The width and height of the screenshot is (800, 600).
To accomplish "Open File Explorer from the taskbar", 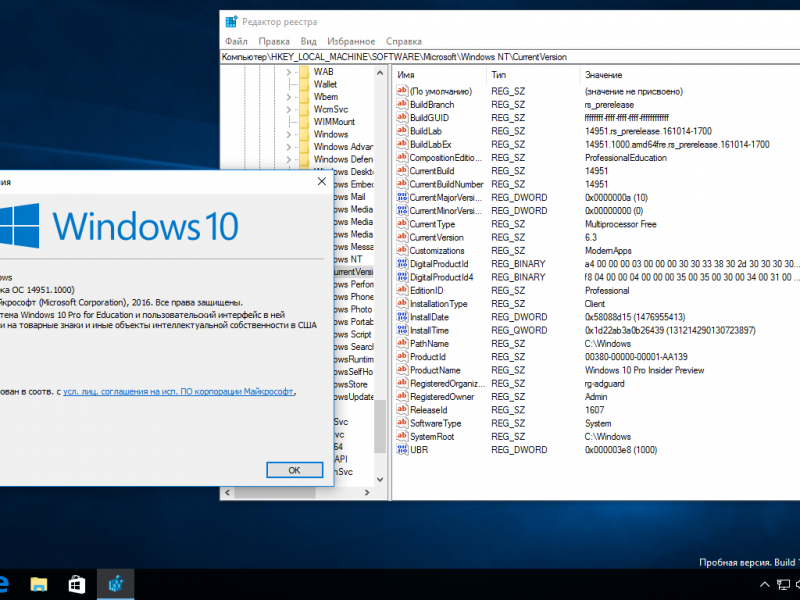I will (39, 584).
